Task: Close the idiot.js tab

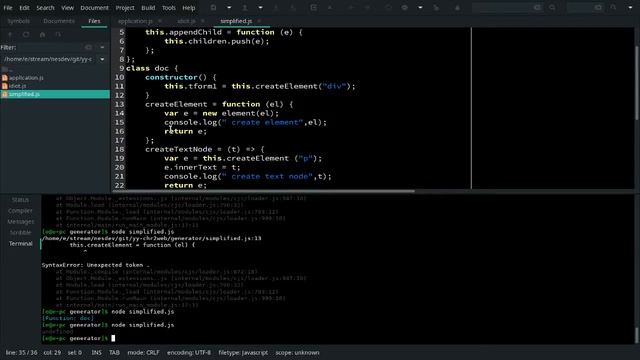Action: click(202, 21)
